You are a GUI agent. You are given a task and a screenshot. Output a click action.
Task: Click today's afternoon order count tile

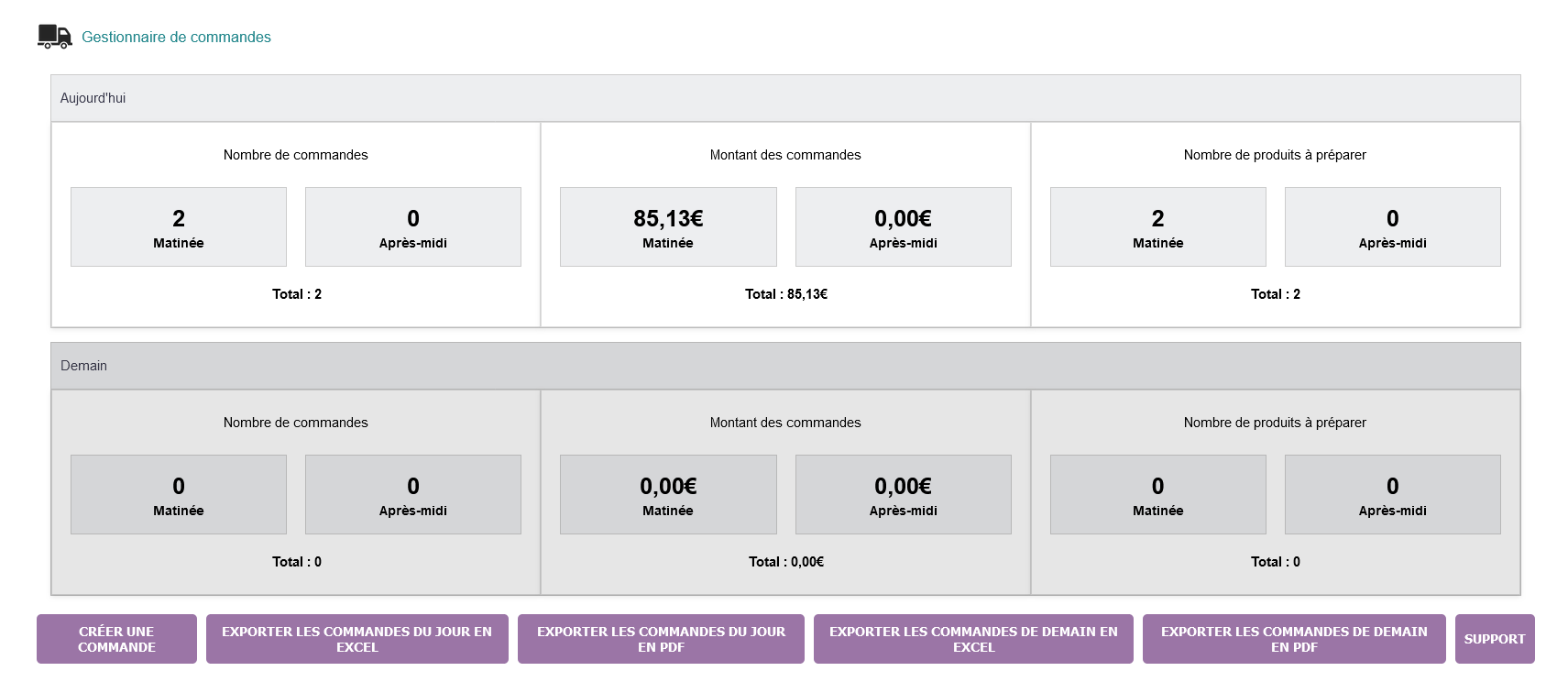(x=413, y=227)
